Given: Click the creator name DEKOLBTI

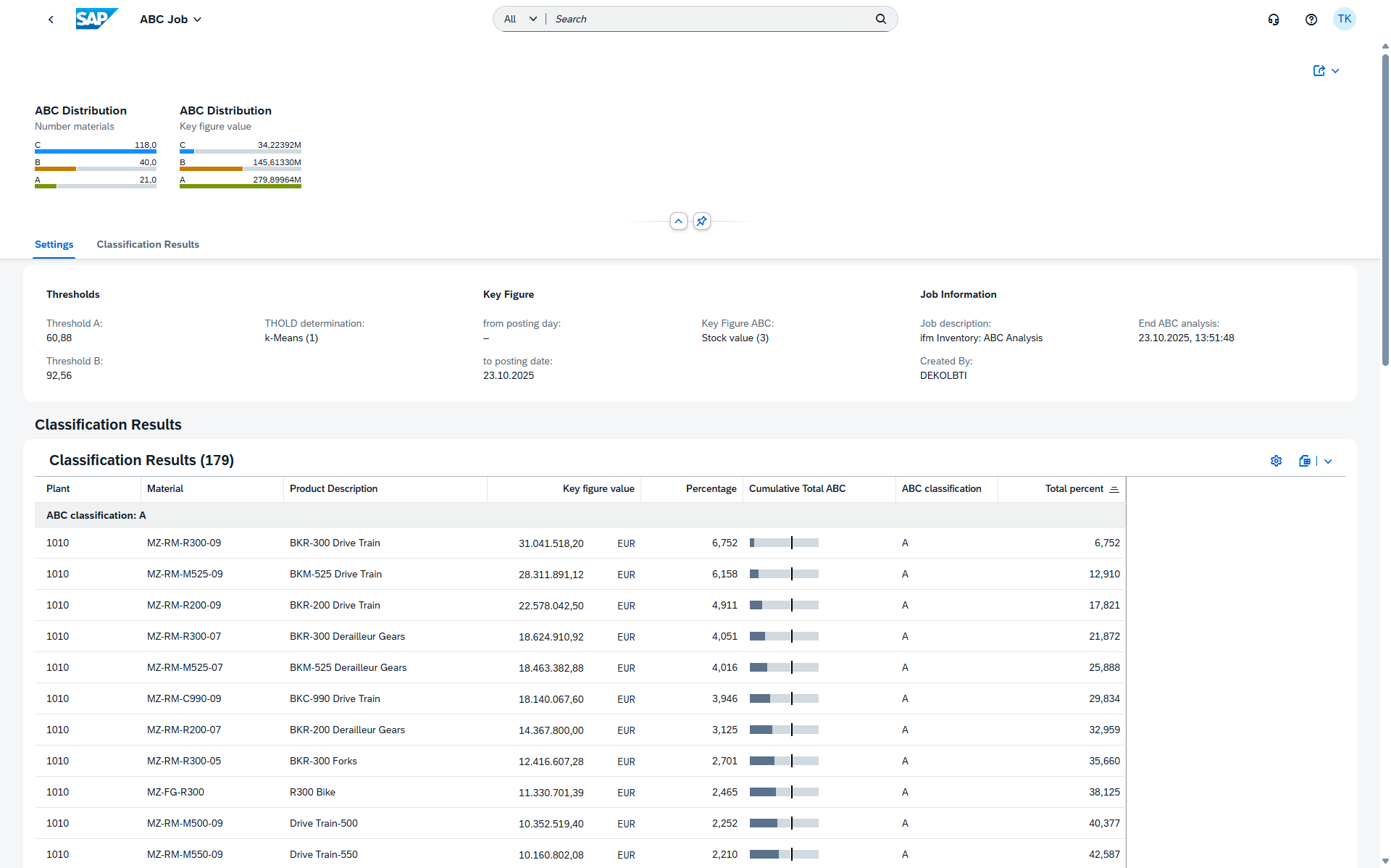Looking at the screenshot, I should [943, 375].
